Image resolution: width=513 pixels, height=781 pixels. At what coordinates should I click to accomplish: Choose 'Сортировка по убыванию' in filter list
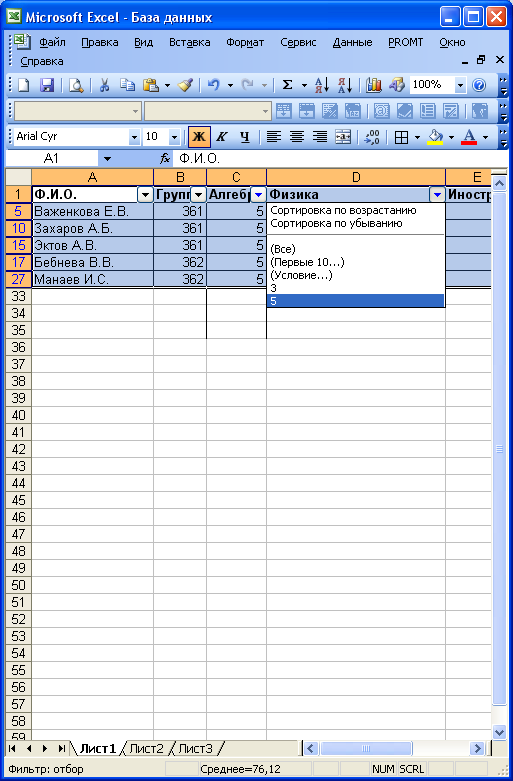(x=336, y=223)
